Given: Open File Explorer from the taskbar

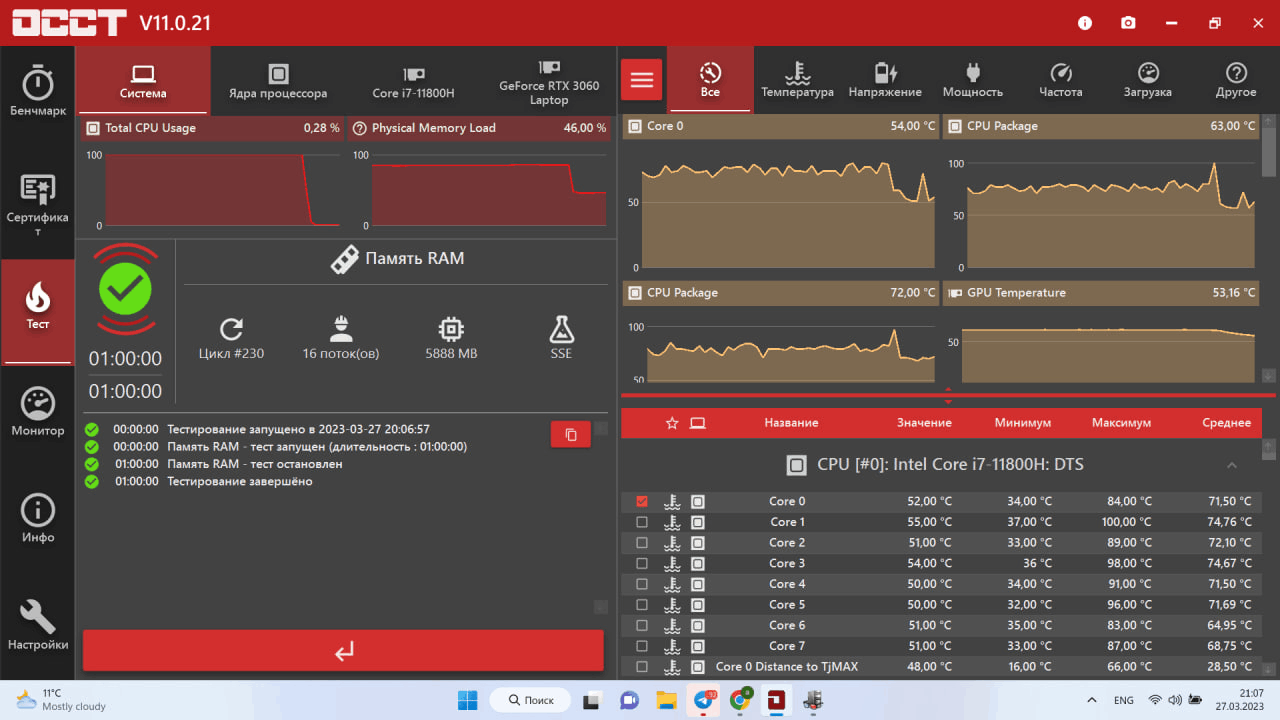Looking at the screenshot, I should point(667,700).
